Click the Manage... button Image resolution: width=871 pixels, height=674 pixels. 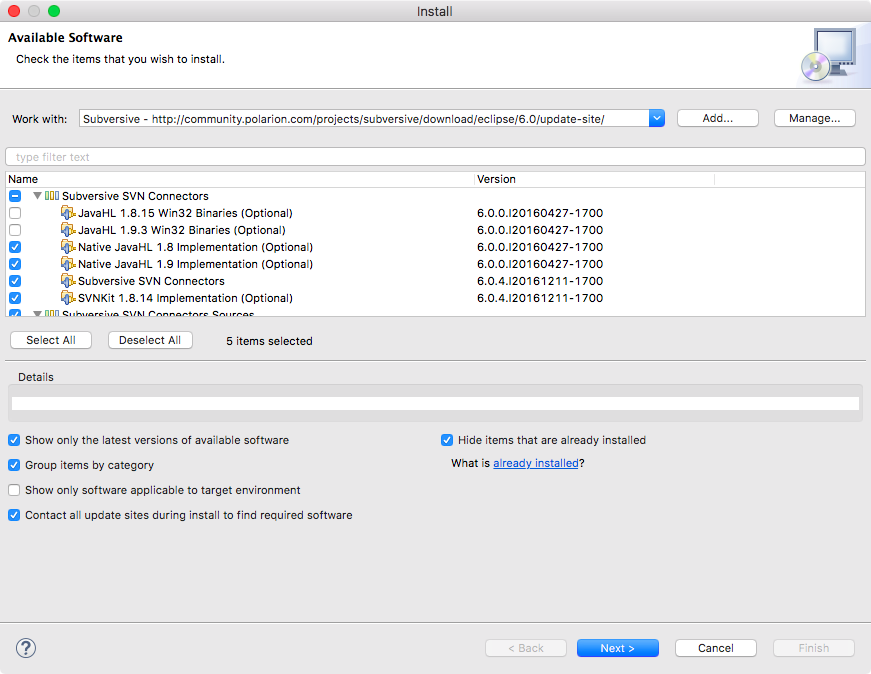click(x=814, y=118)
